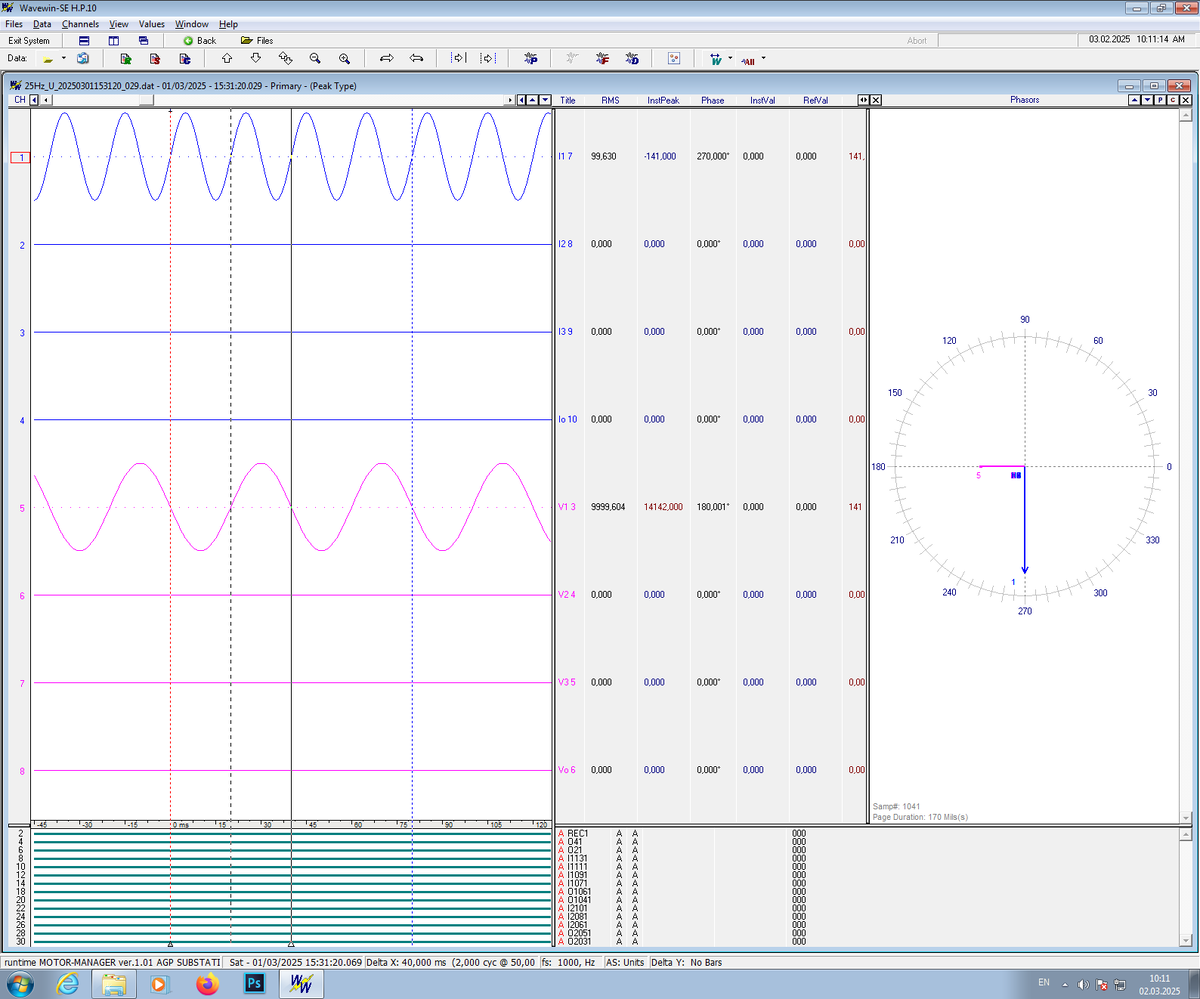Click the scale channels up arrow icon
1200x999 pixels.
pos(227,57)
